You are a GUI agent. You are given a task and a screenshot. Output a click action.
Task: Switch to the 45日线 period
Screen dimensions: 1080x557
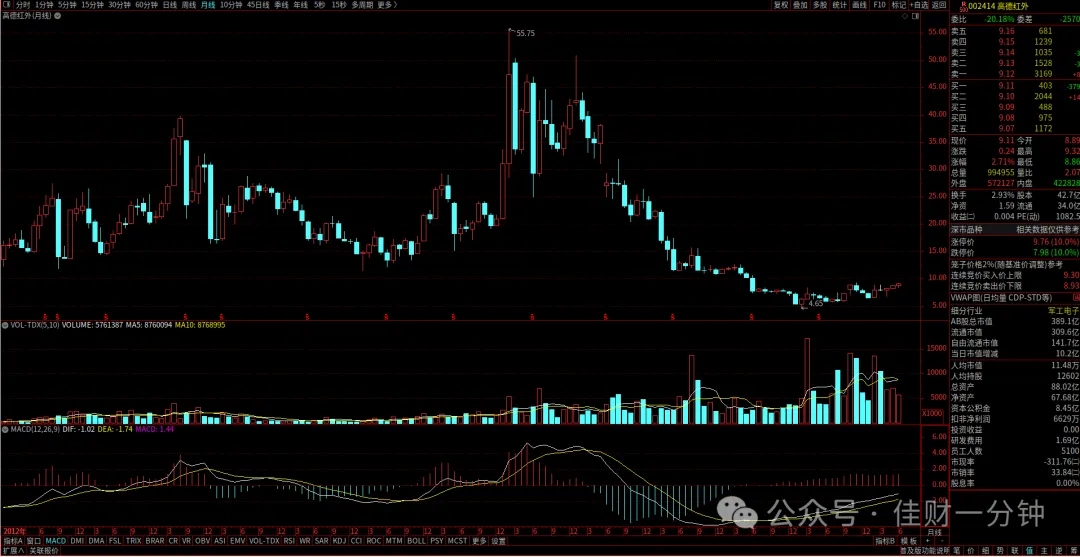258,4
